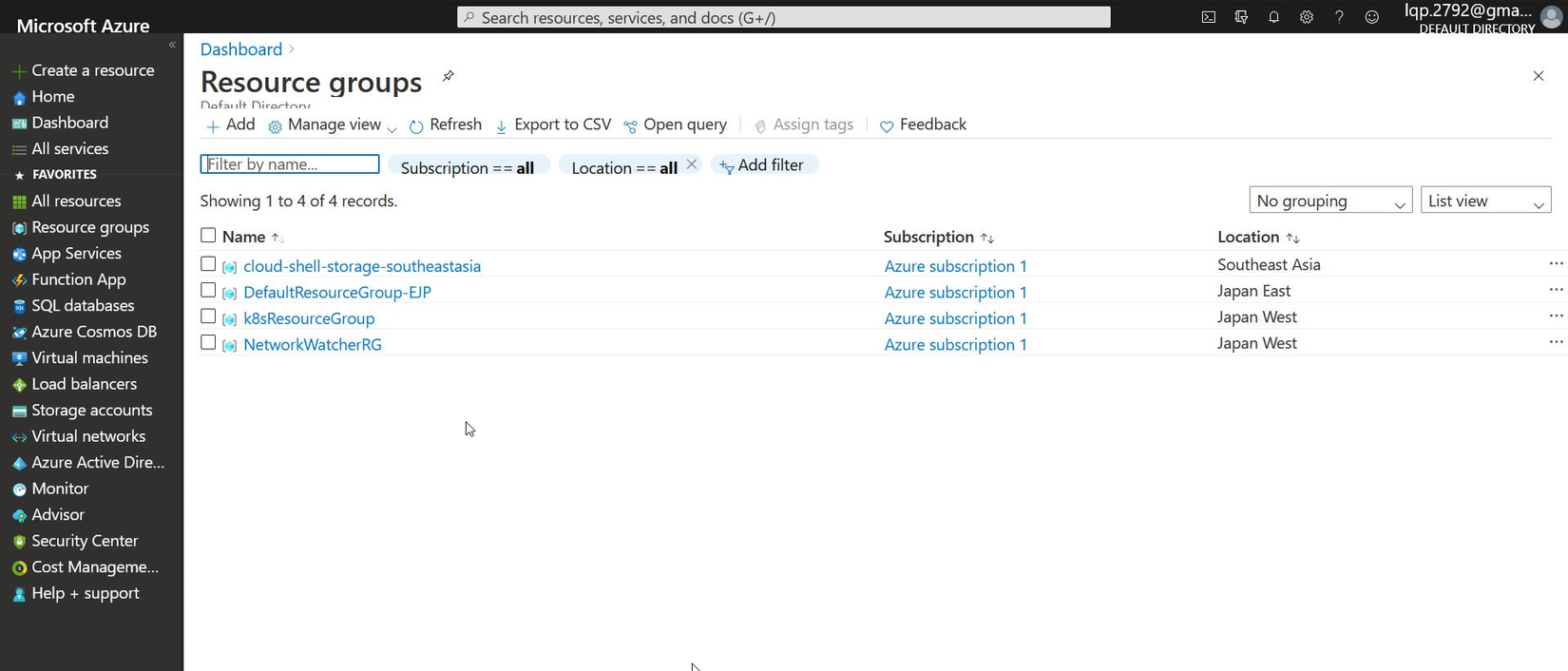The image size is (1568, 671).
Task: Expand the List view dropdown
Action: [1485, 201]
